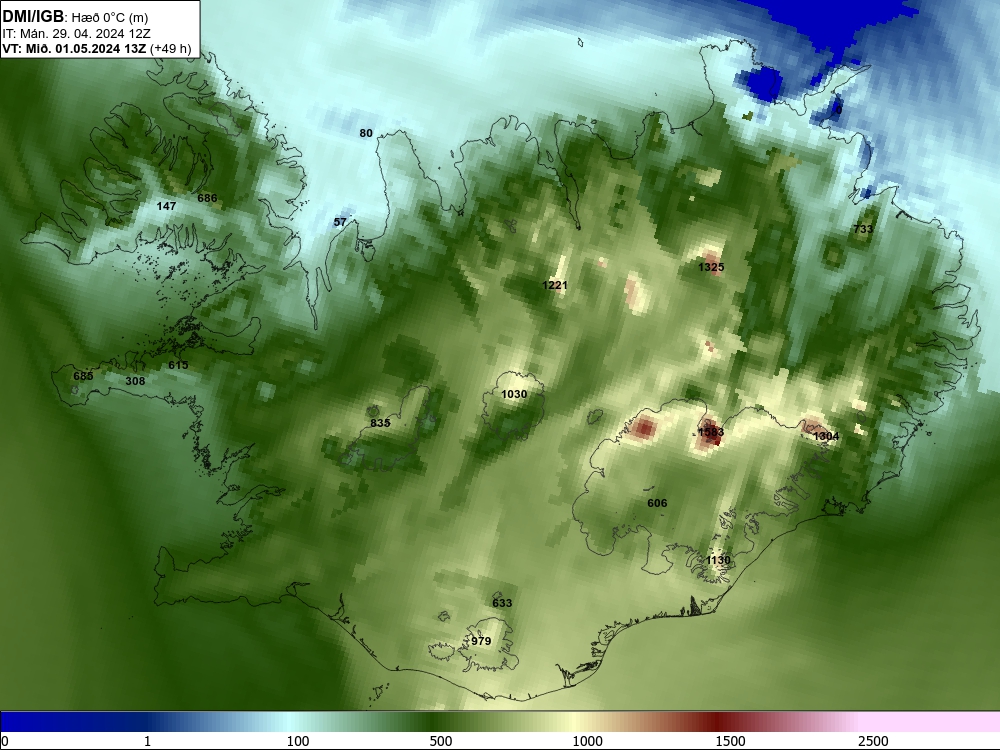Click the 1 label on the color scale
1000x750 pixels.
point(147,741)
